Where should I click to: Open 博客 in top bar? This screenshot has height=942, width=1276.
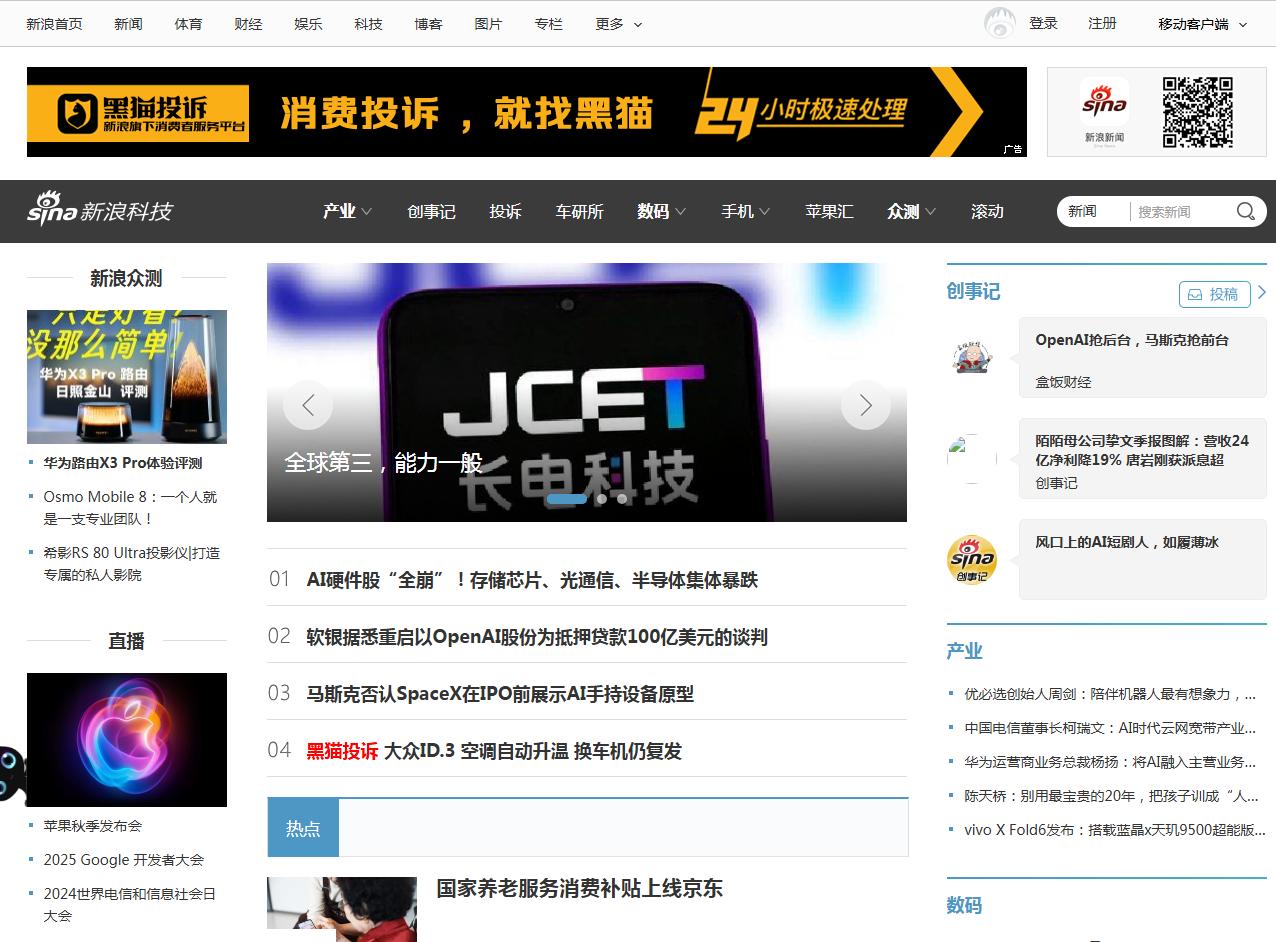pos(428,24)
